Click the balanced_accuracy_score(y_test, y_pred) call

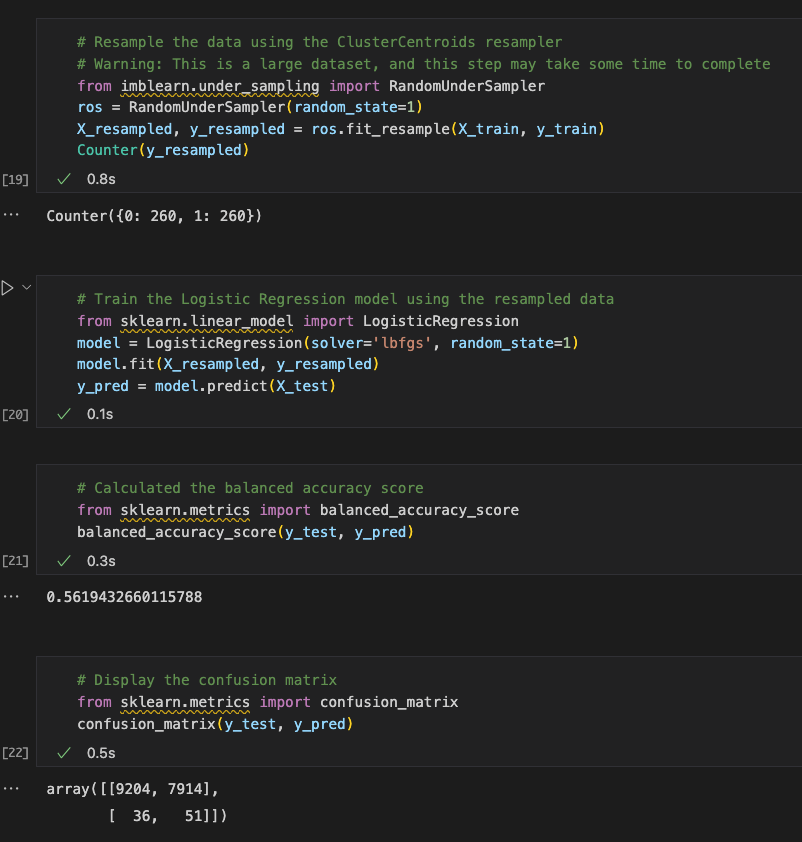pos(245,532)
